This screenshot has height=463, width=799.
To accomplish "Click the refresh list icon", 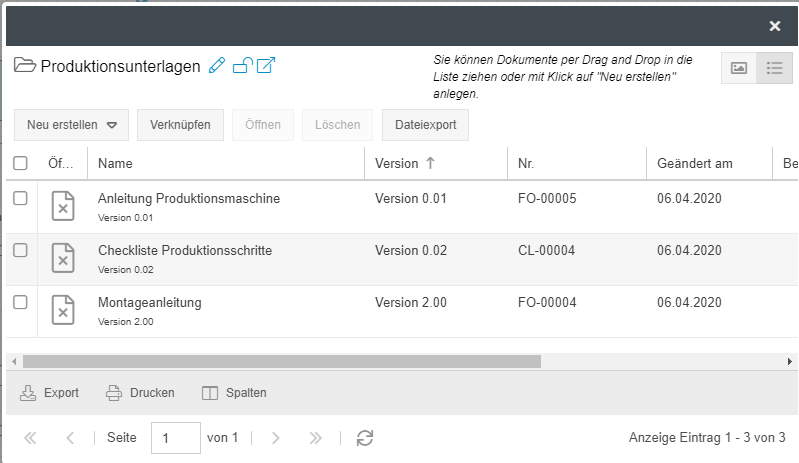I will coord(365,438).
